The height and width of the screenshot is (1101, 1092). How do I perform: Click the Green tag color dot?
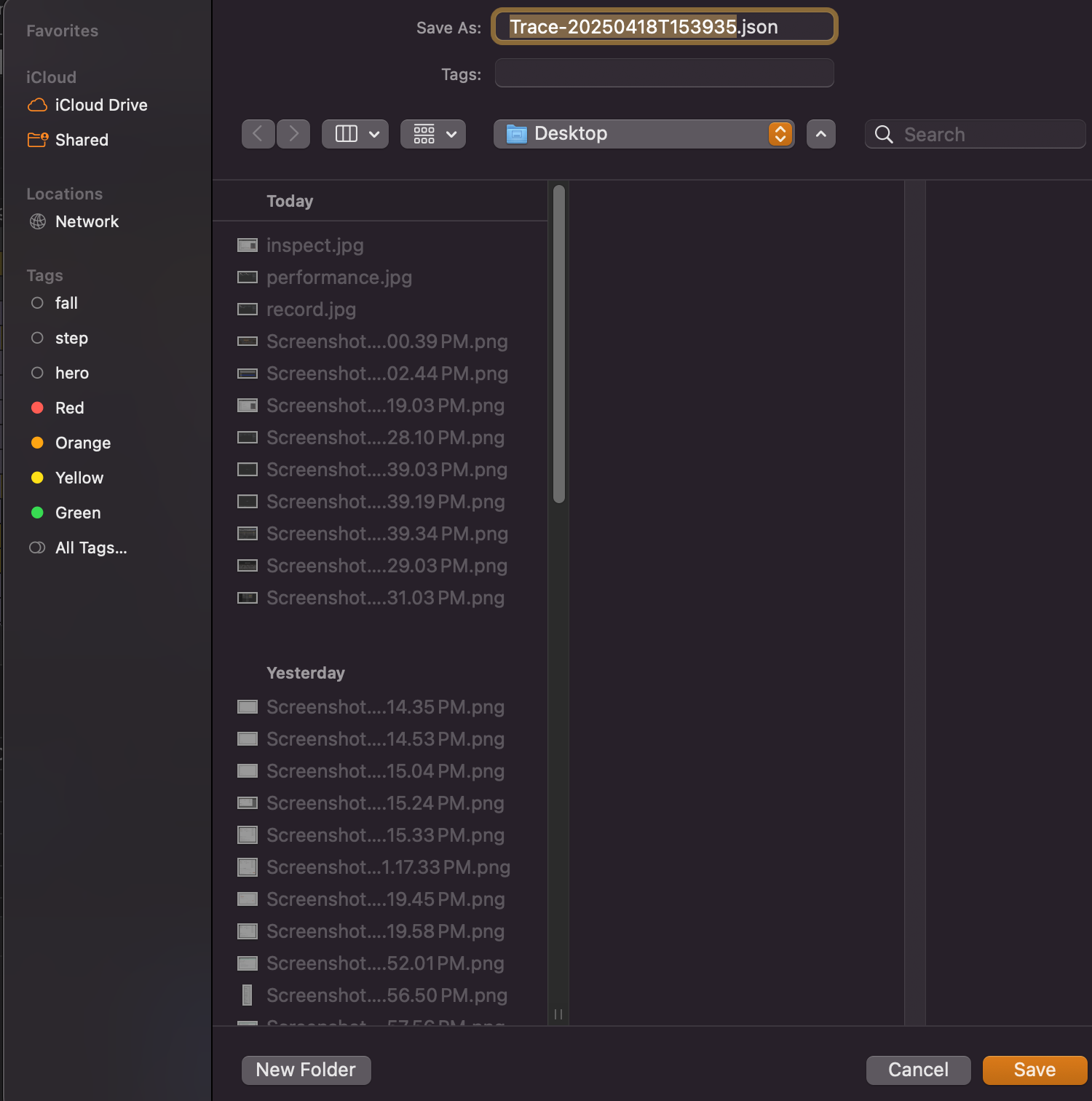[37, 513]
